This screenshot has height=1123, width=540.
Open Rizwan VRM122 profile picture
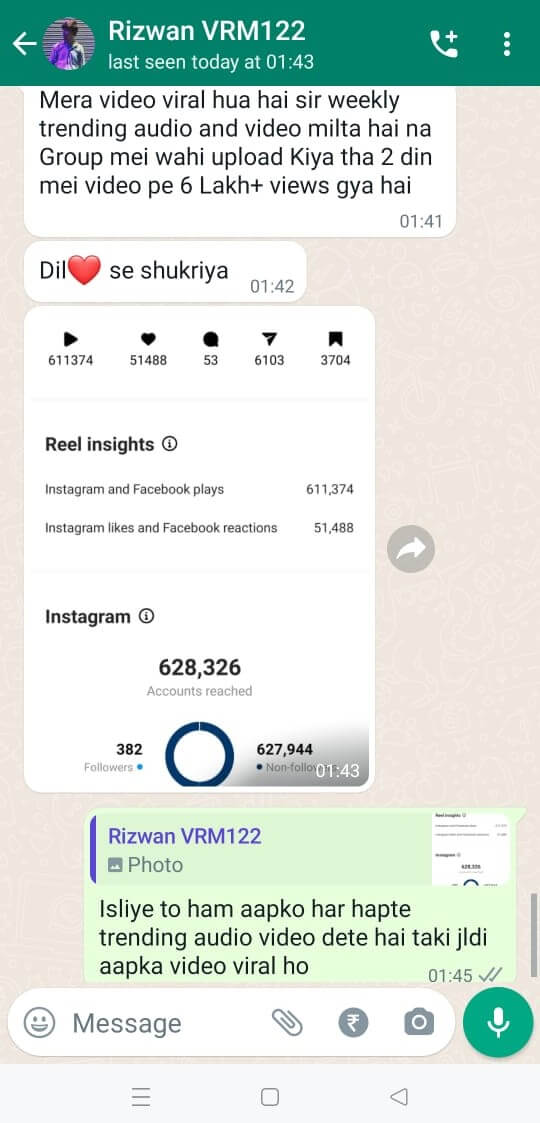click(x=69, y=44)
